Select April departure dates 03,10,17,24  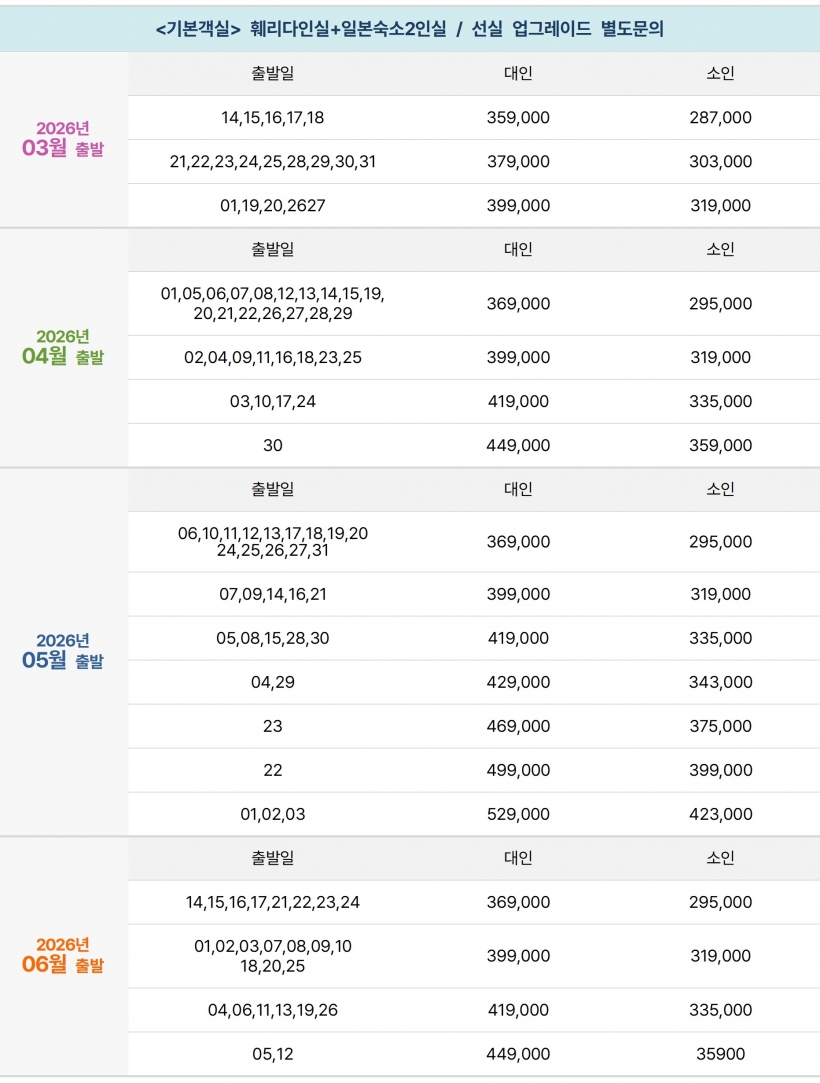pos(273,402)
